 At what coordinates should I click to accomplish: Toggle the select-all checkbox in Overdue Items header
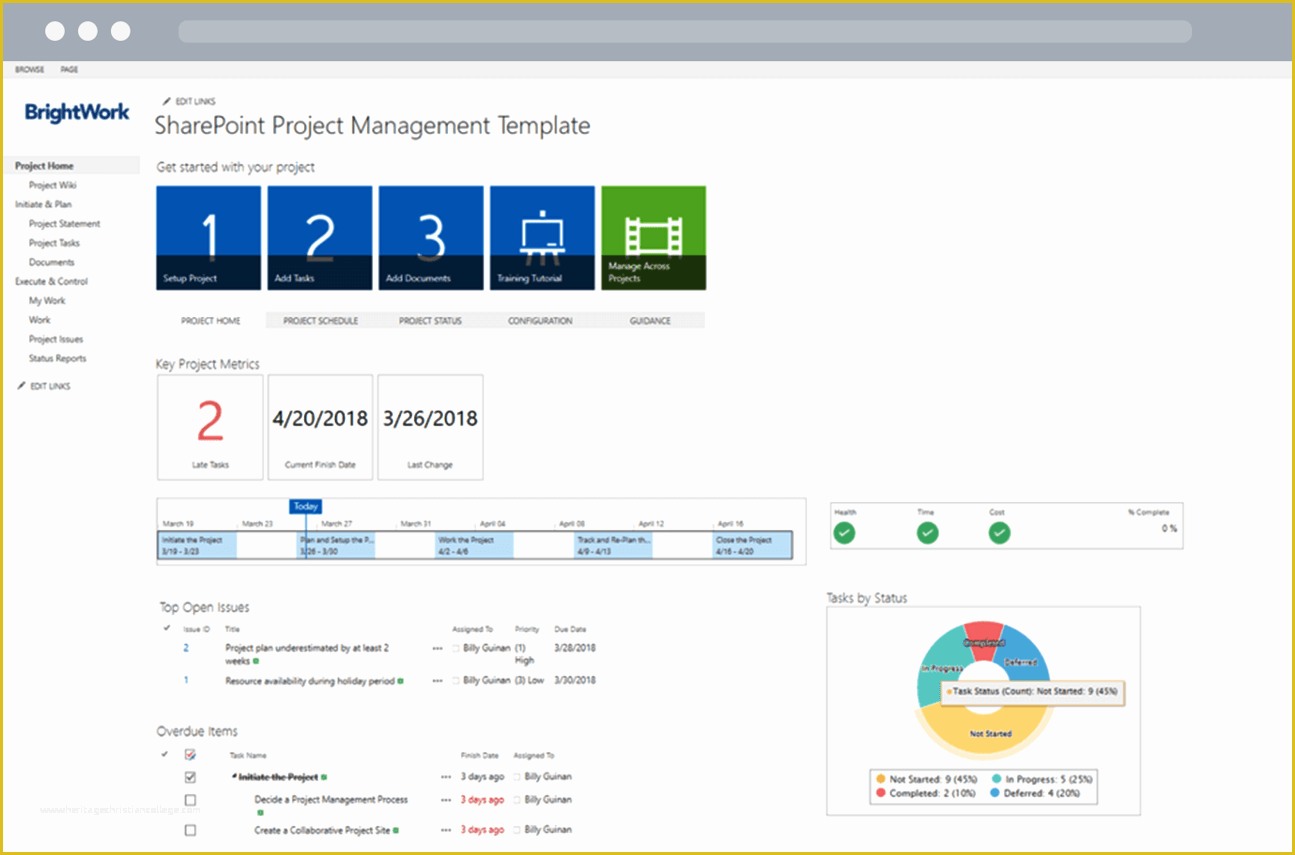click(x=190, y=755)
